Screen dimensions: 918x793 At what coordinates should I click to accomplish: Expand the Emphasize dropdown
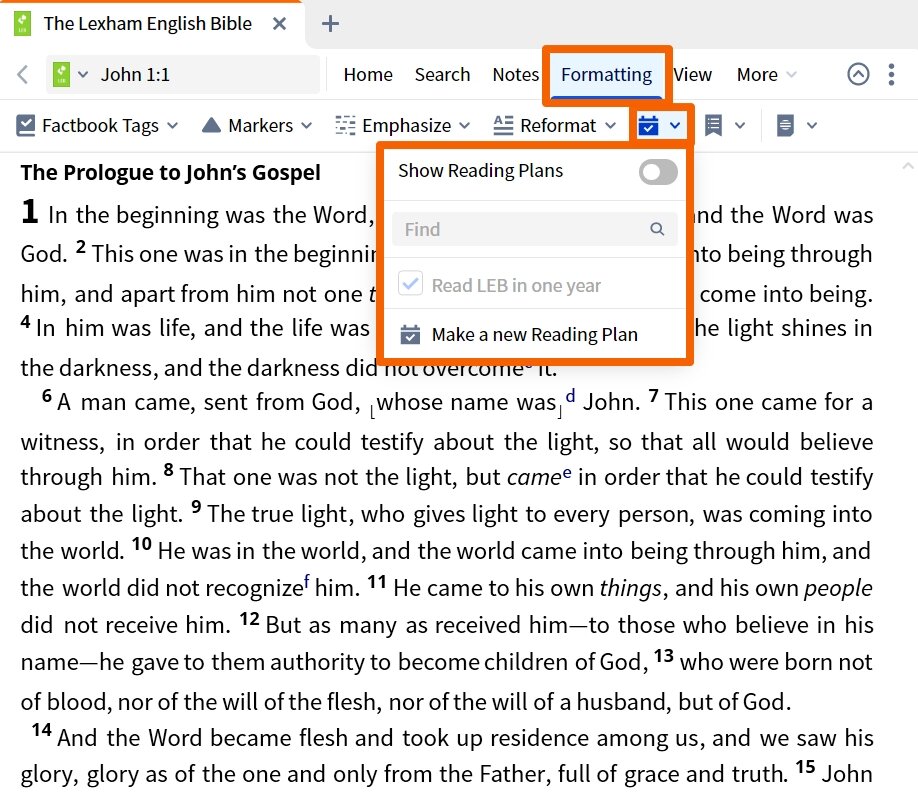[x=465, y=125]
